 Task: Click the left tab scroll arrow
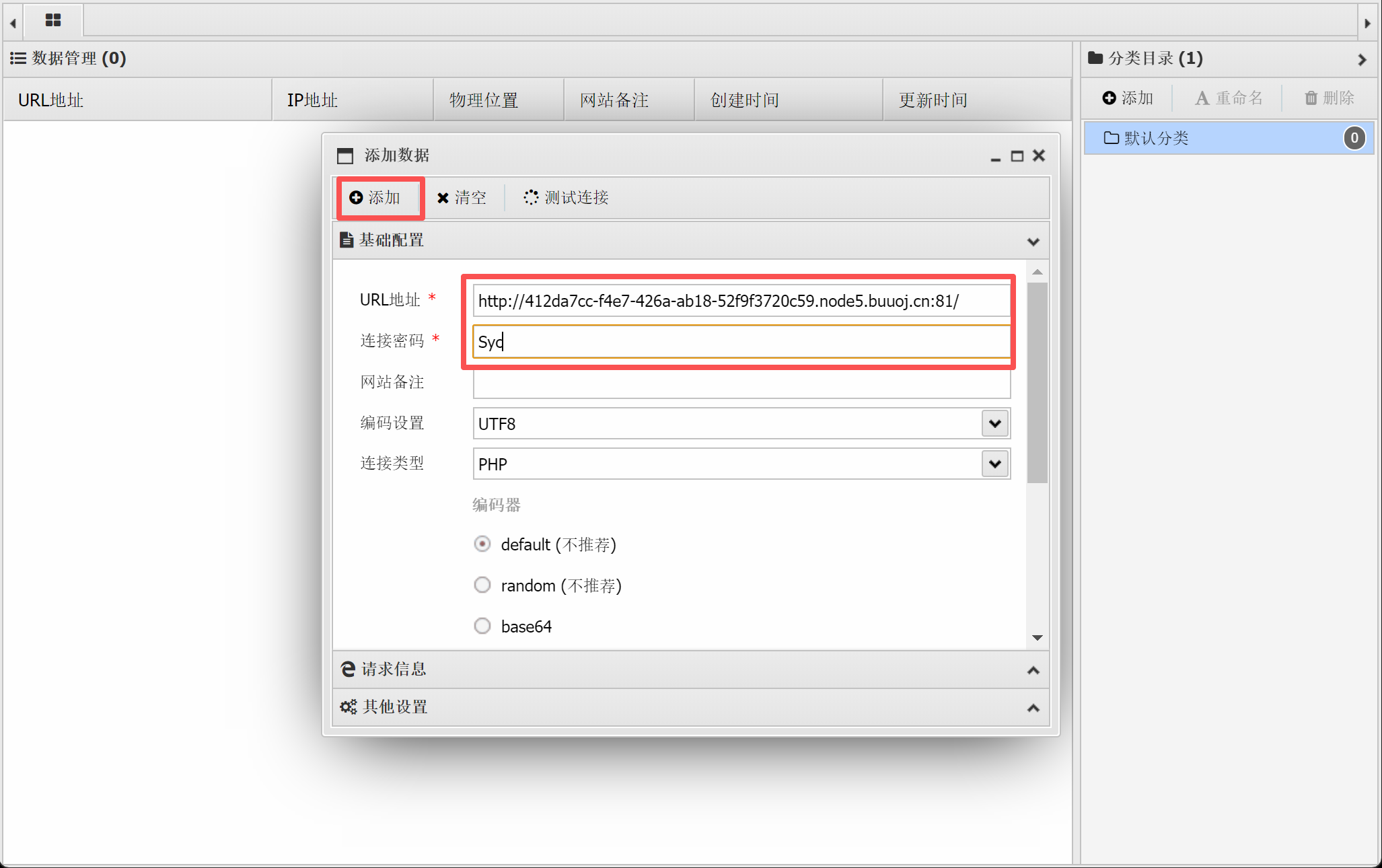[x=13, y=24]
